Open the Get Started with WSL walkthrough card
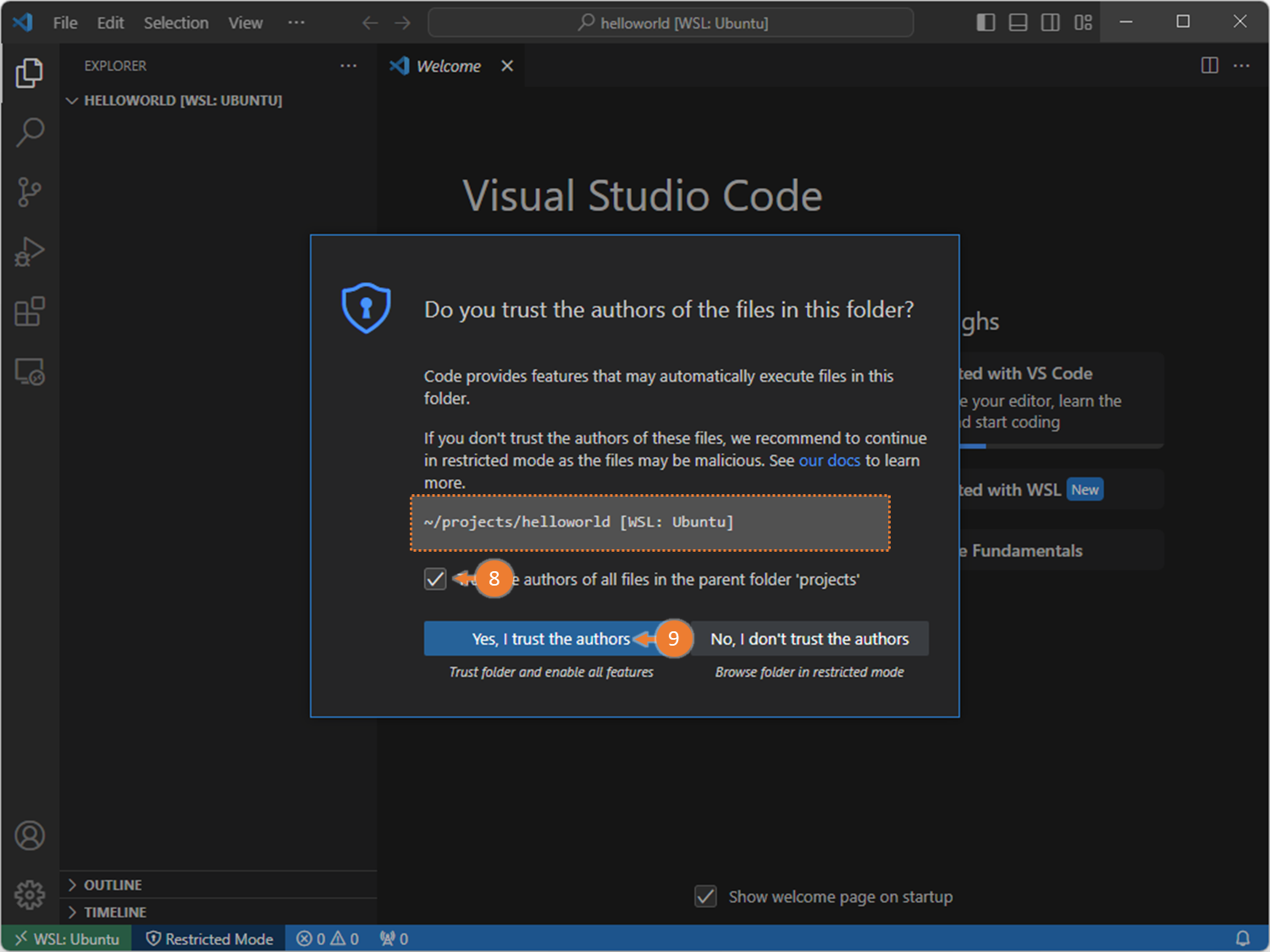 pyautogui.click(x=1061, y=489)
